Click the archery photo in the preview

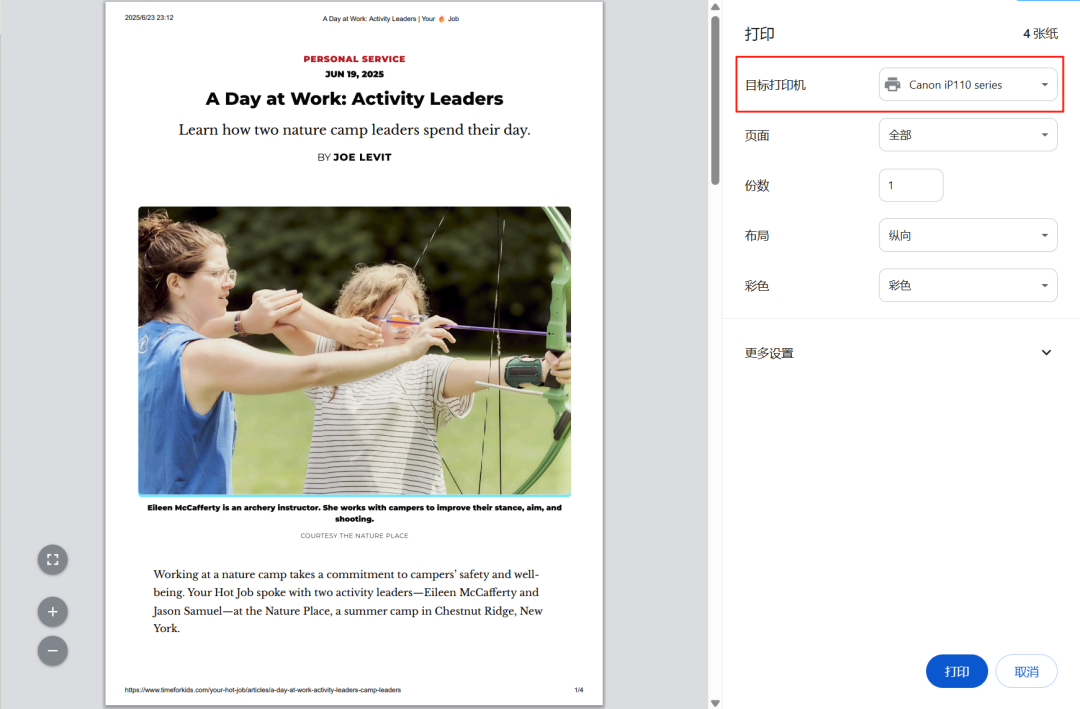(x=354, y=351)
